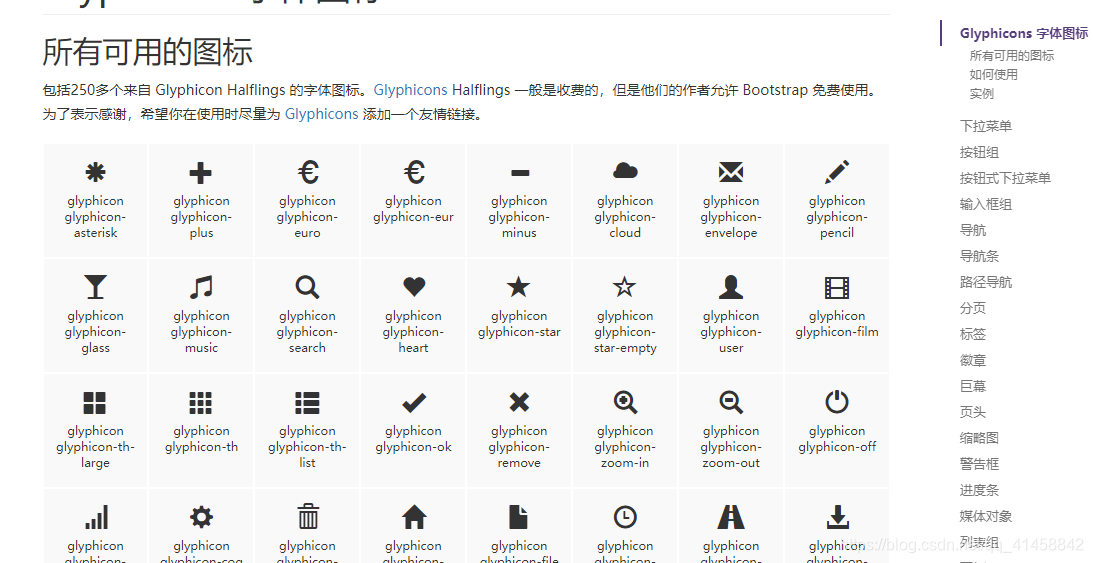Select the road glyphicon
This screenshot has width=1093, height=563.
click(x=731, y=518)
